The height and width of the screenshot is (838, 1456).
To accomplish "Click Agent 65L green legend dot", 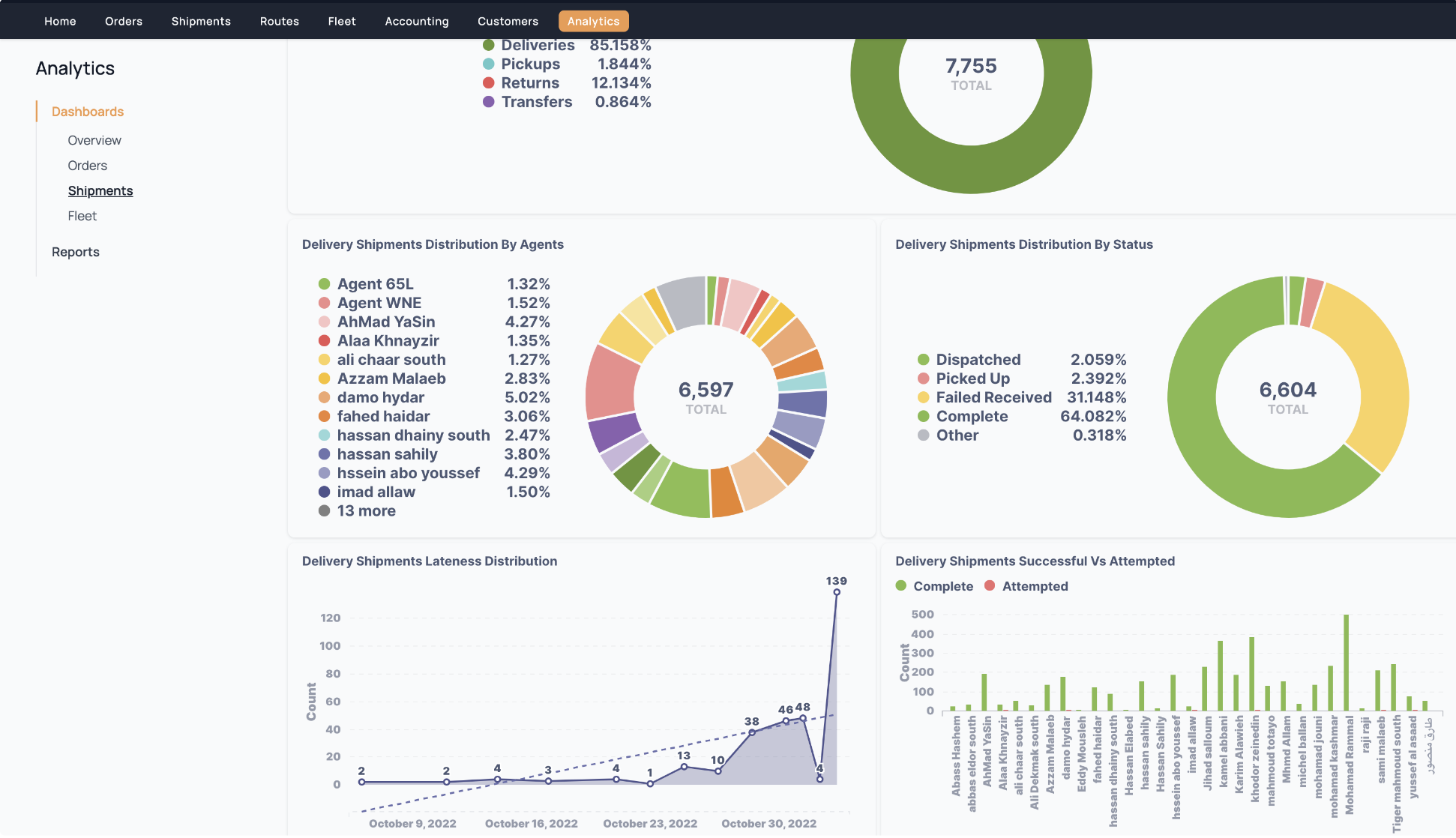I will coord(325,284).
